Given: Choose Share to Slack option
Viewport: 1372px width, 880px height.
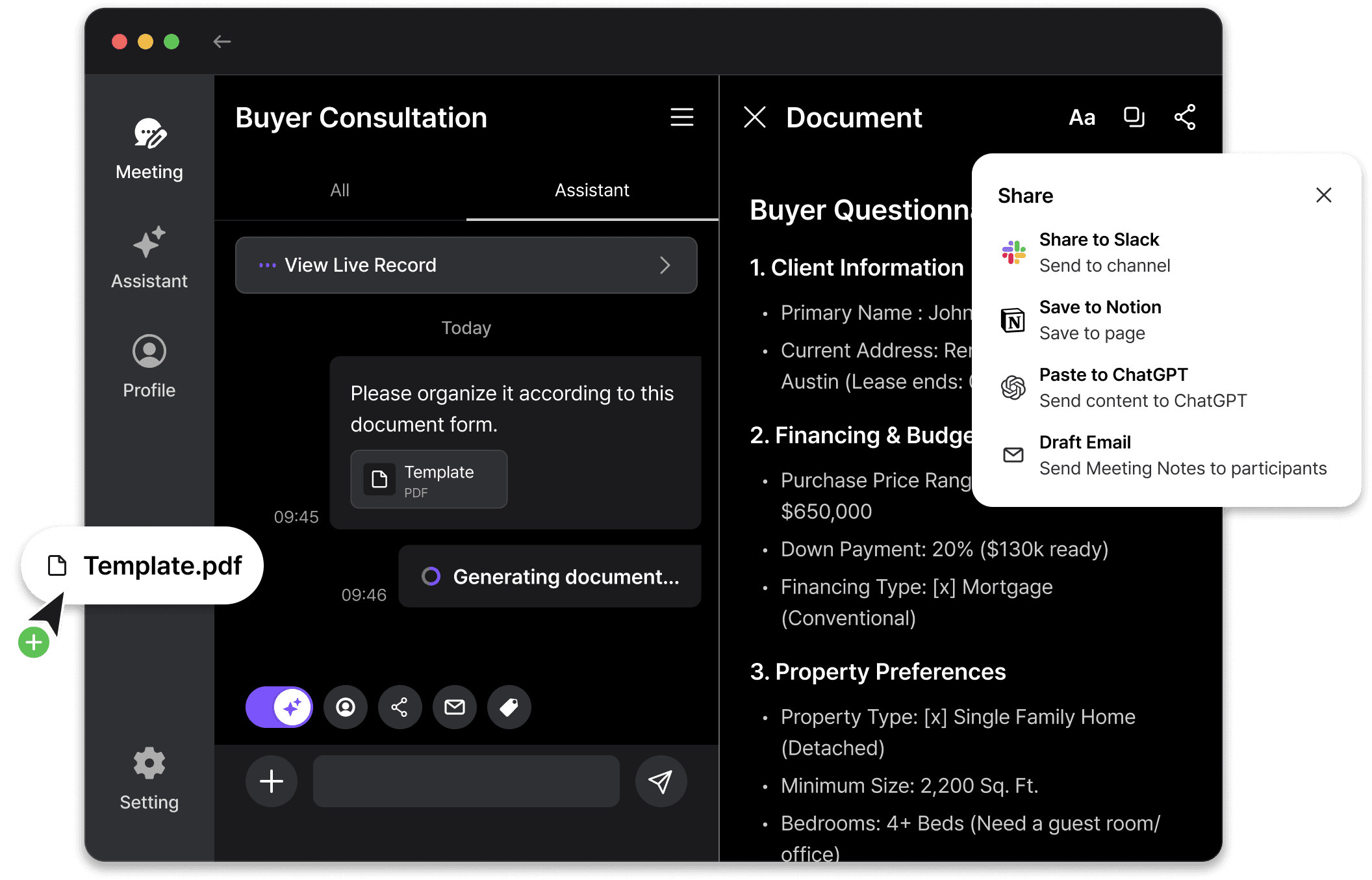Looking at the screenshot, I should [x=1098, y=252].
